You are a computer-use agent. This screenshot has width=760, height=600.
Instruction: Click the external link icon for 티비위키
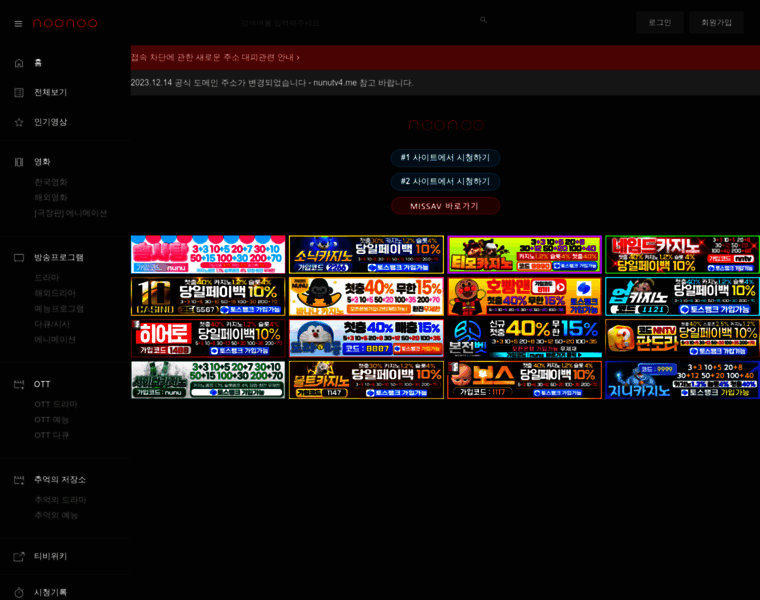point(19,557)
